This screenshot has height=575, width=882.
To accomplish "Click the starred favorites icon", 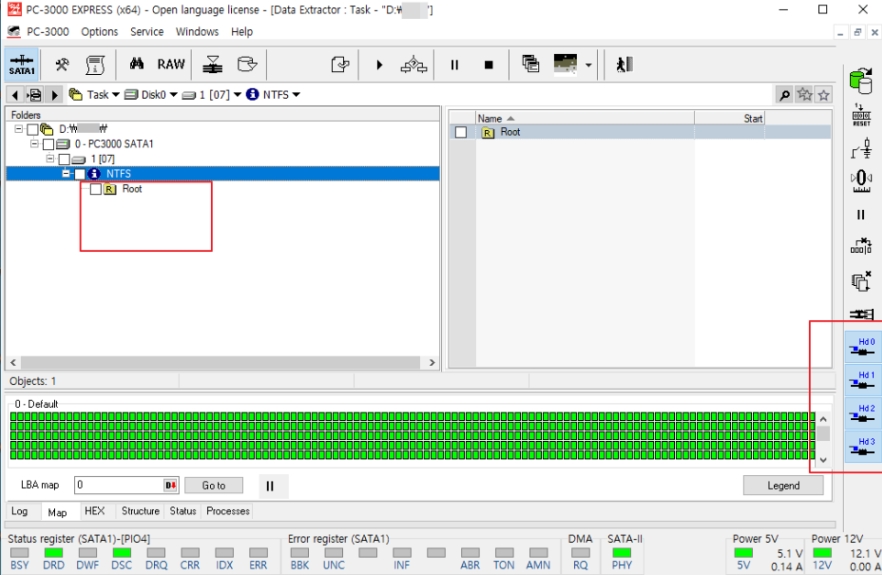I will coord(805,95).
